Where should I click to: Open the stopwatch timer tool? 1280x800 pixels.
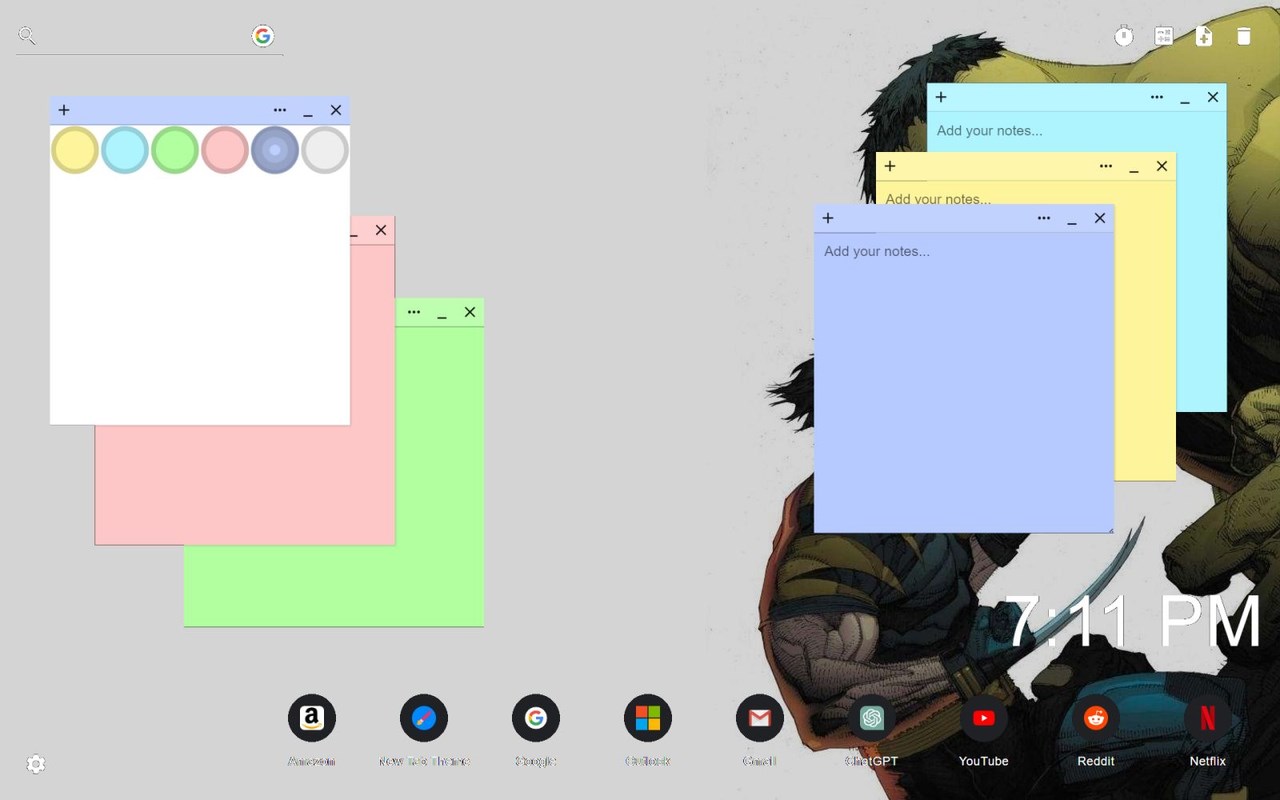[1124, 36]
